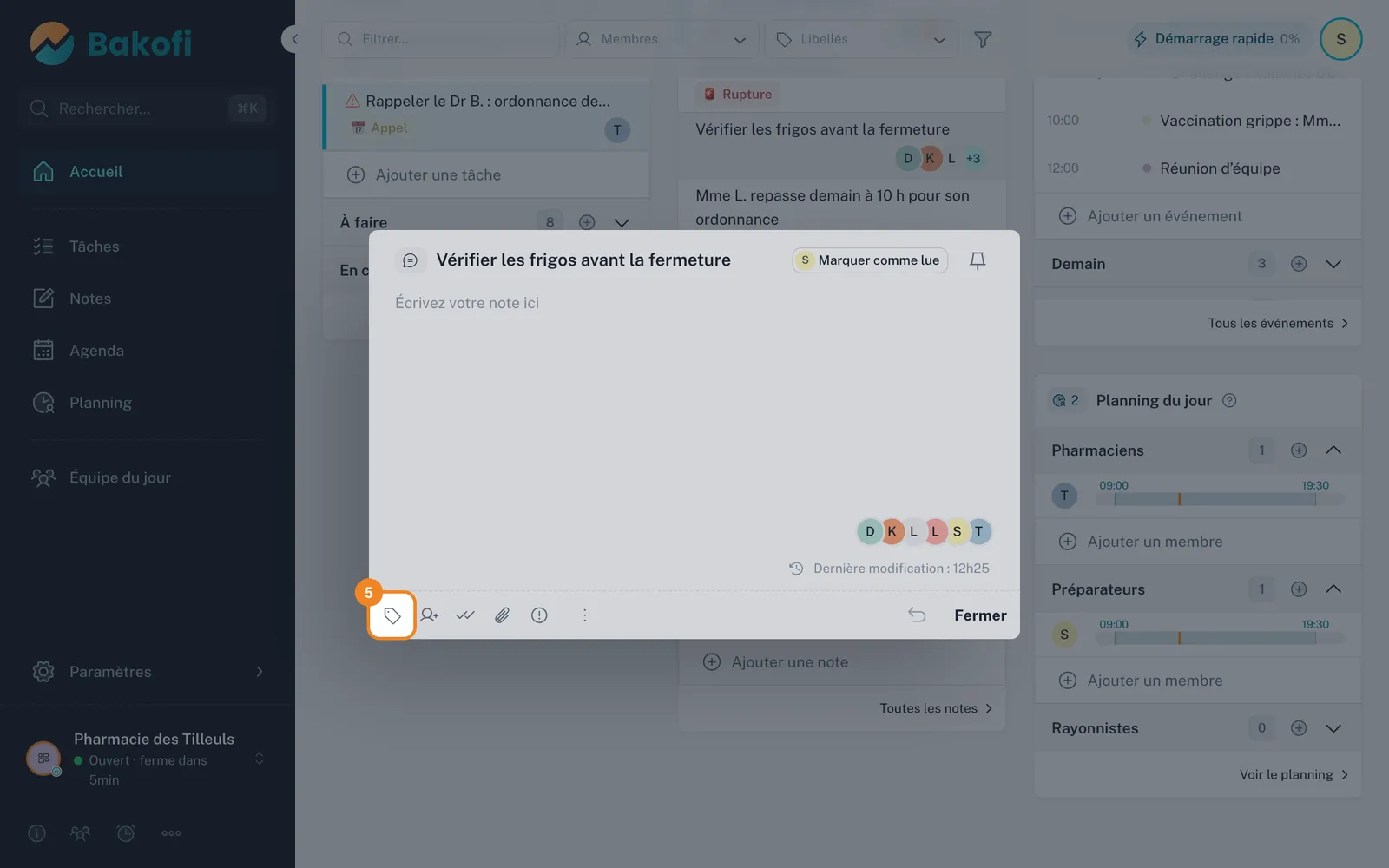Click the note text area placeholder
This screenshot has width=1389, height=868.
pyautogui.click(x=467, y=303)
